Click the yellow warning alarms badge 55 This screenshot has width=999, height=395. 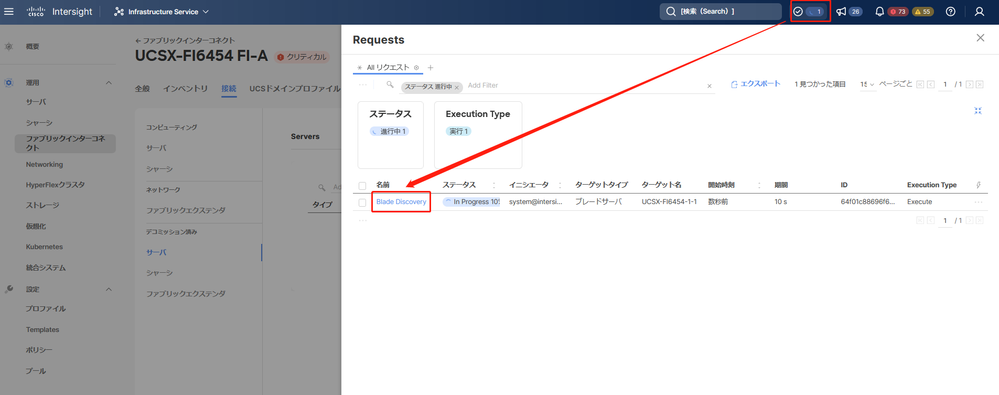923,11
